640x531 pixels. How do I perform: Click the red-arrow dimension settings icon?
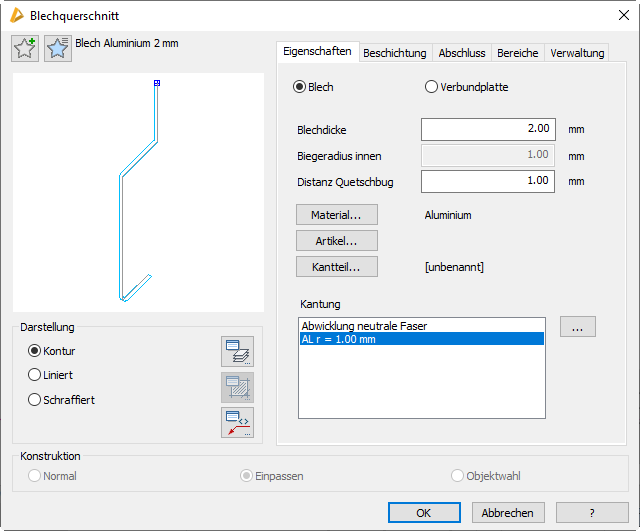point(237,422)
